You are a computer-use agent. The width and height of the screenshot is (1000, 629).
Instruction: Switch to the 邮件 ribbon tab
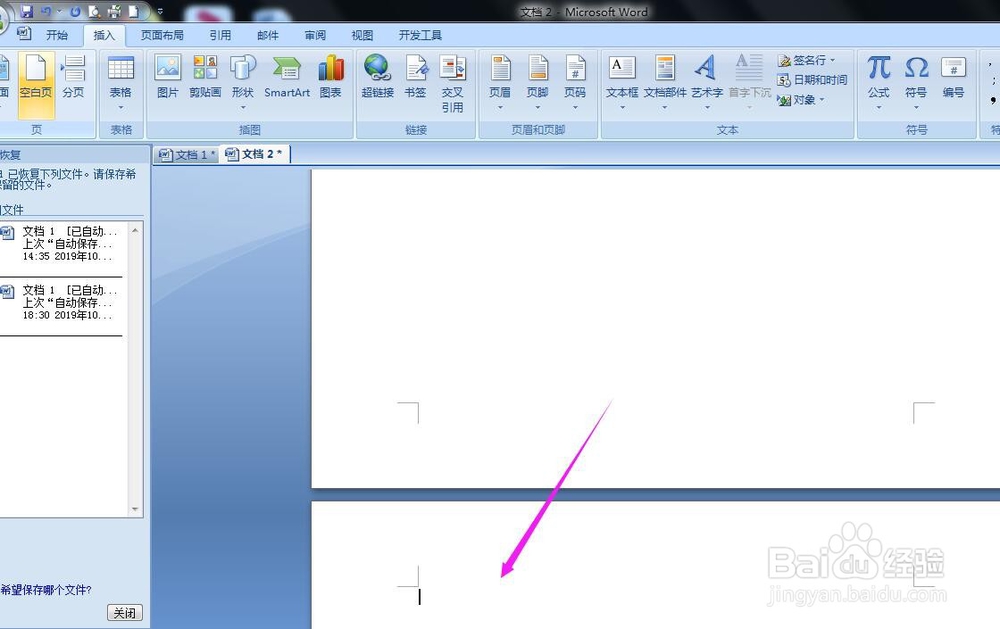[x=268, y=35]
